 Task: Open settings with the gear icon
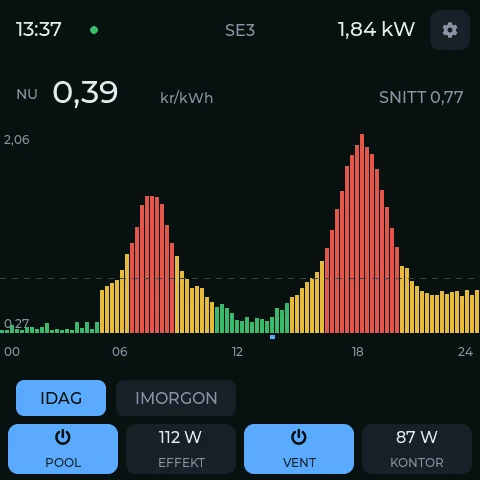(x=450, y=30)
